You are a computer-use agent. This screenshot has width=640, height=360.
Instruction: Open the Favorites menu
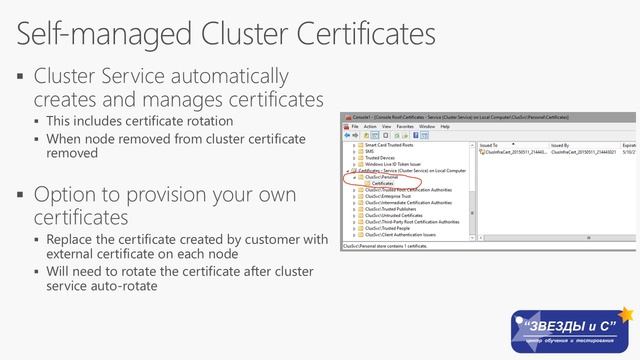[x=405, y=127]
